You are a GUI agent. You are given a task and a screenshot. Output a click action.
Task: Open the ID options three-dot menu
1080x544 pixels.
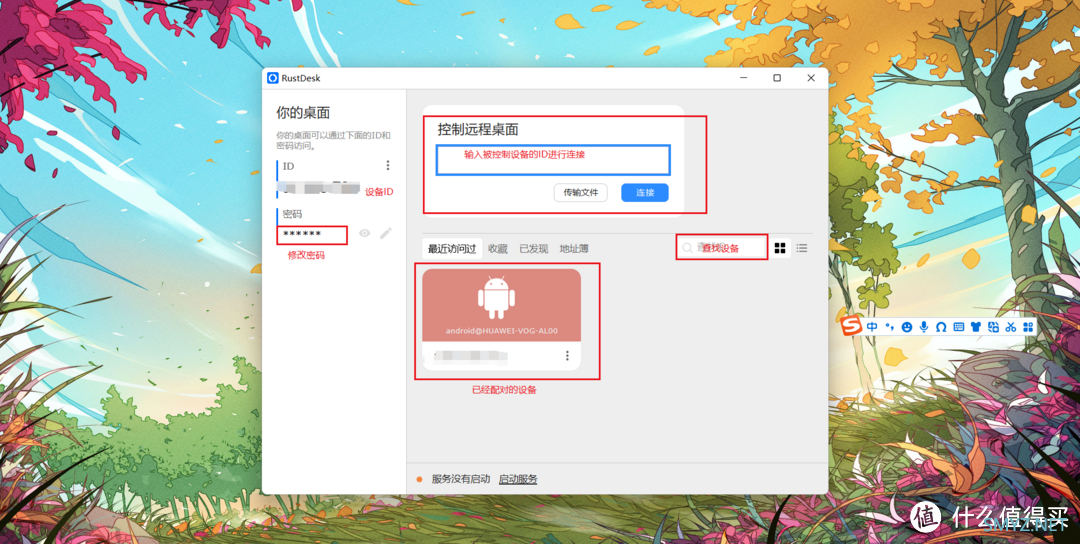click(388, 165)
